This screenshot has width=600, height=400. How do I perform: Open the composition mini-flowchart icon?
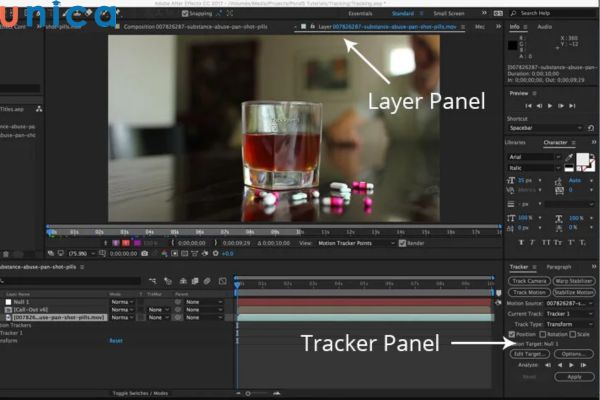[152, 281]
